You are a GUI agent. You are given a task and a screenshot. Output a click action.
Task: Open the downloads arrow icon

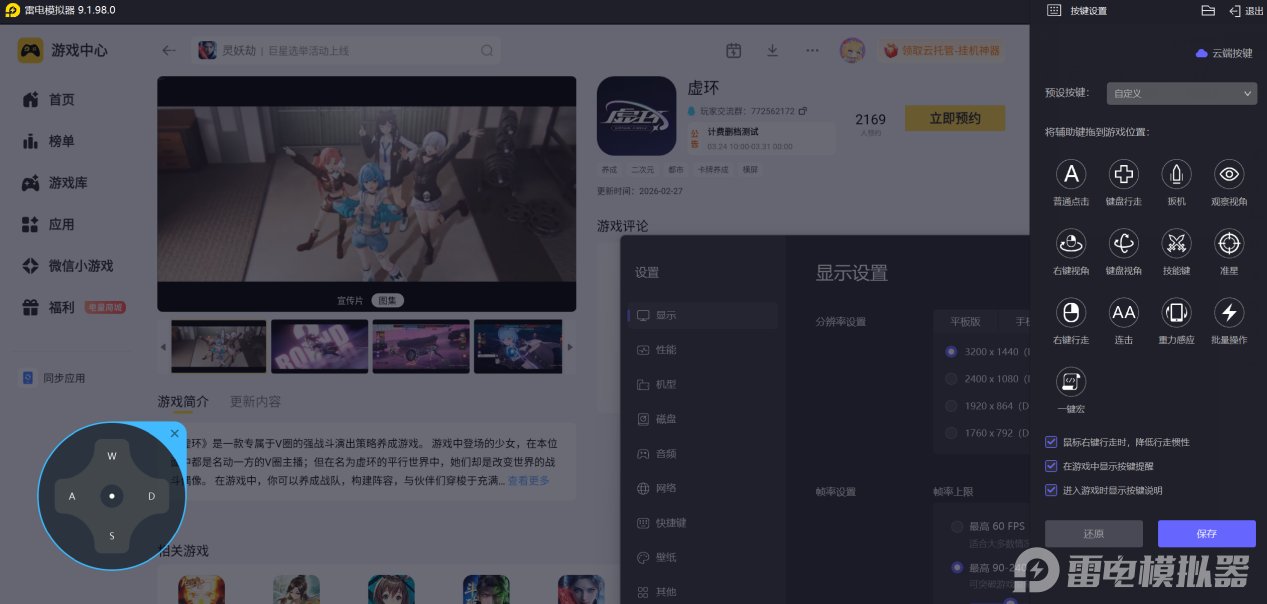tap(772, 50)
